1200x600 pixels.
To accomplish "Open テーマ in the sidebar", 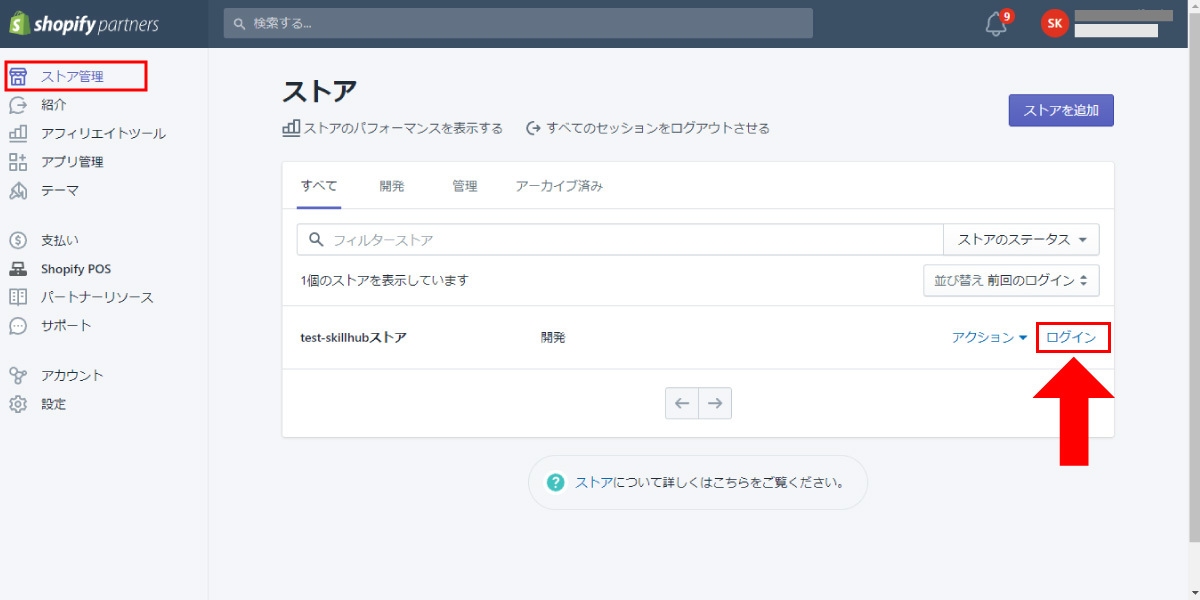I will tap(60, 190).
